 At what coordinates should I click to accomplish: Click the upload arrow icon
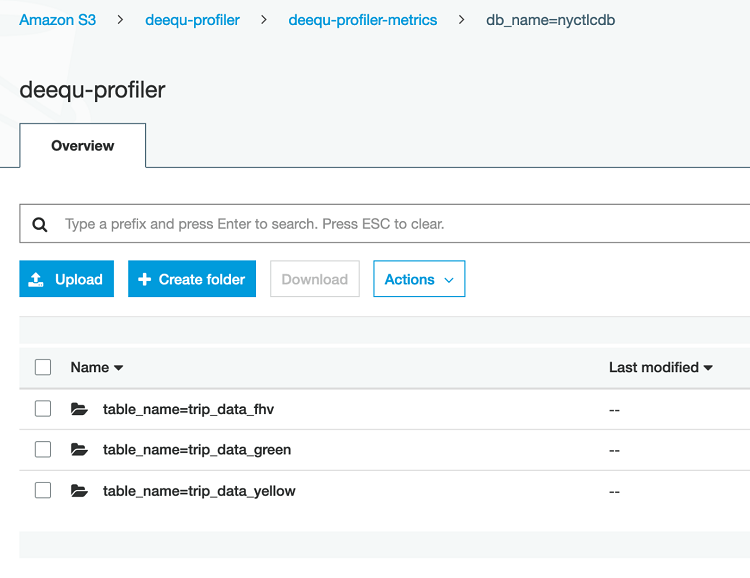tap(36, 279)
